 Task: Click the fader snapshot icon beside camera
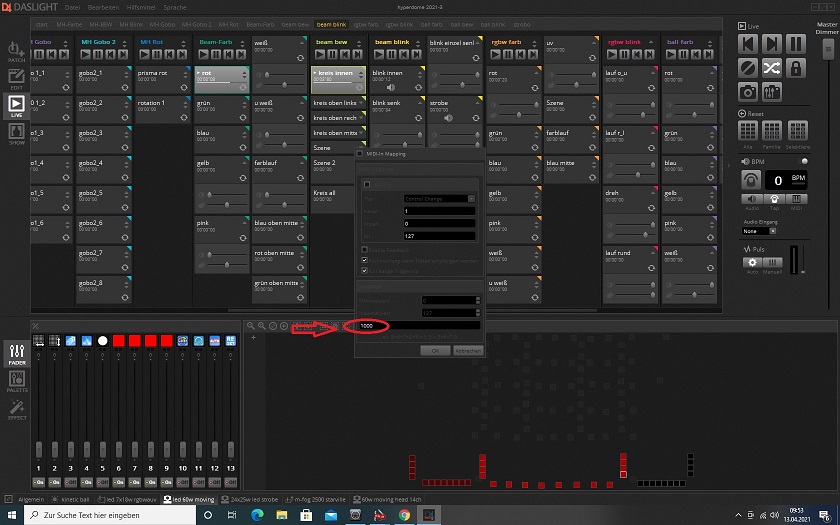point(772,92)
